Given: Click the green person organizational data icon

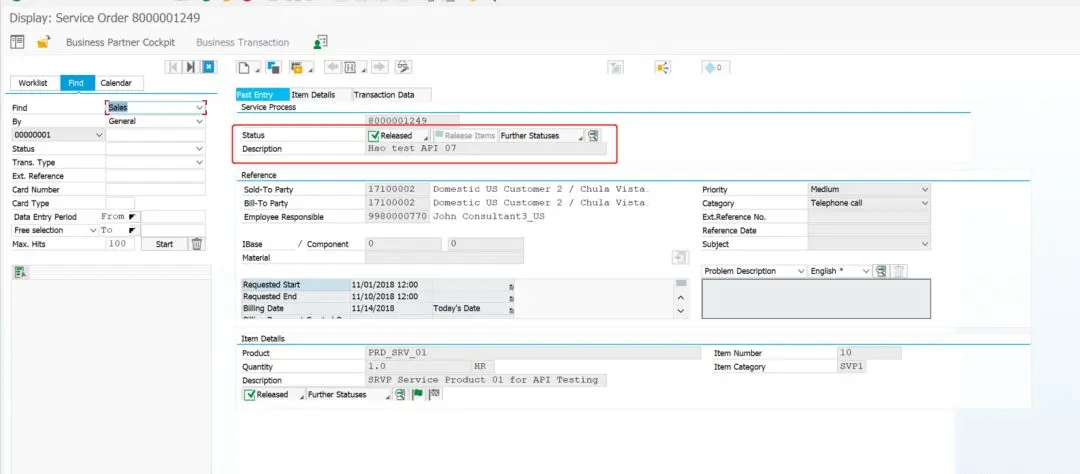Looking at the screenshot, I should pos(320,42).
